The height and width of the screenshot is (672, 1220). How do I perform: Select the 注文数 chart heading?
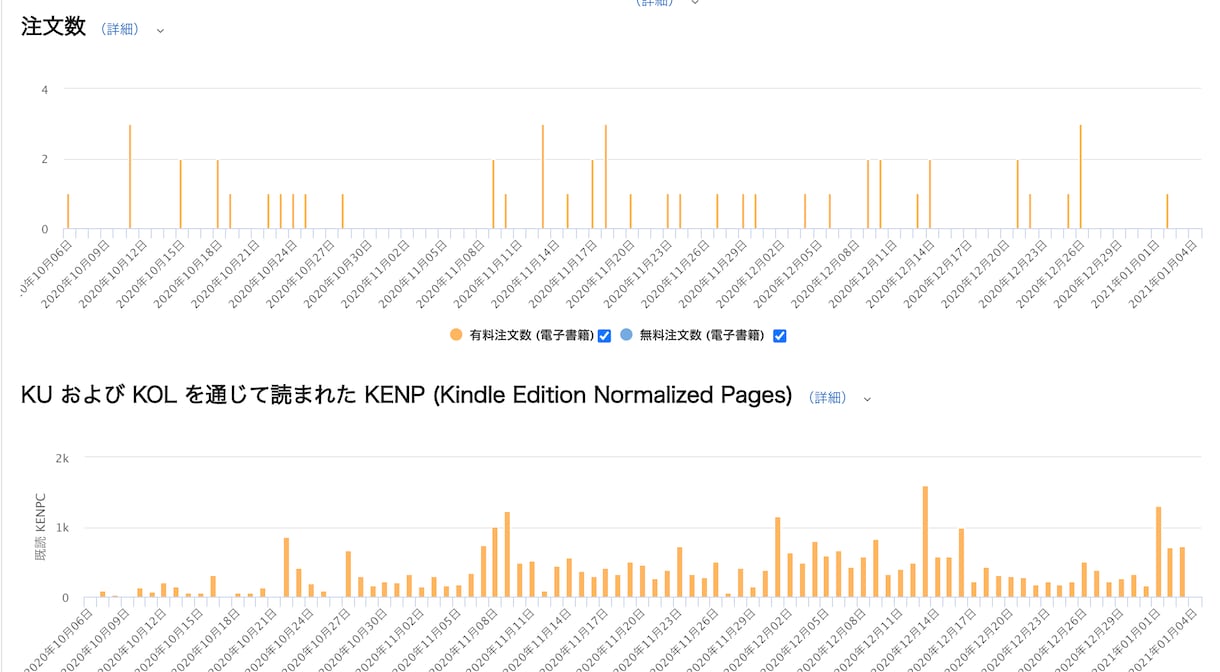[x=54, y=27]
